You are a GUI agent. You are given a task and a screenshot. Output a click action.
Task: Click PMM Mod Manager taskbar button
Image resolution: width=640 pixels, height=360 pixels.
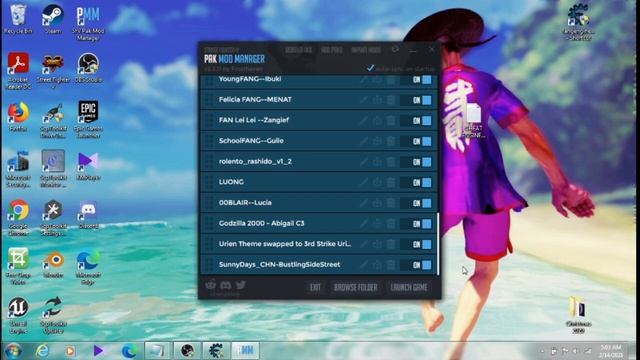pos(245,351)
